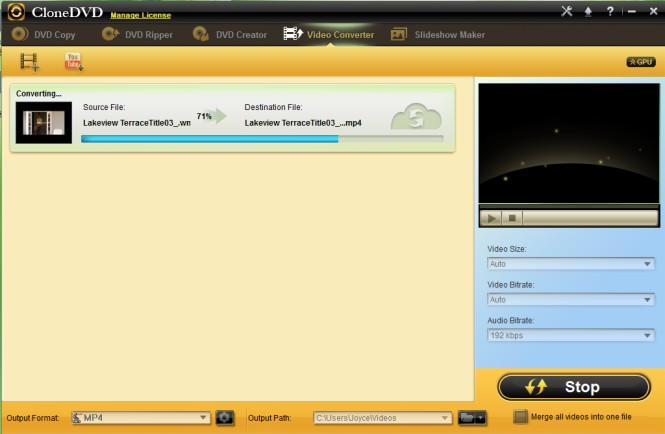The width and height of the screenshot is (665, 434).
Task: Select the Video Converter tab
Action: 329,35
